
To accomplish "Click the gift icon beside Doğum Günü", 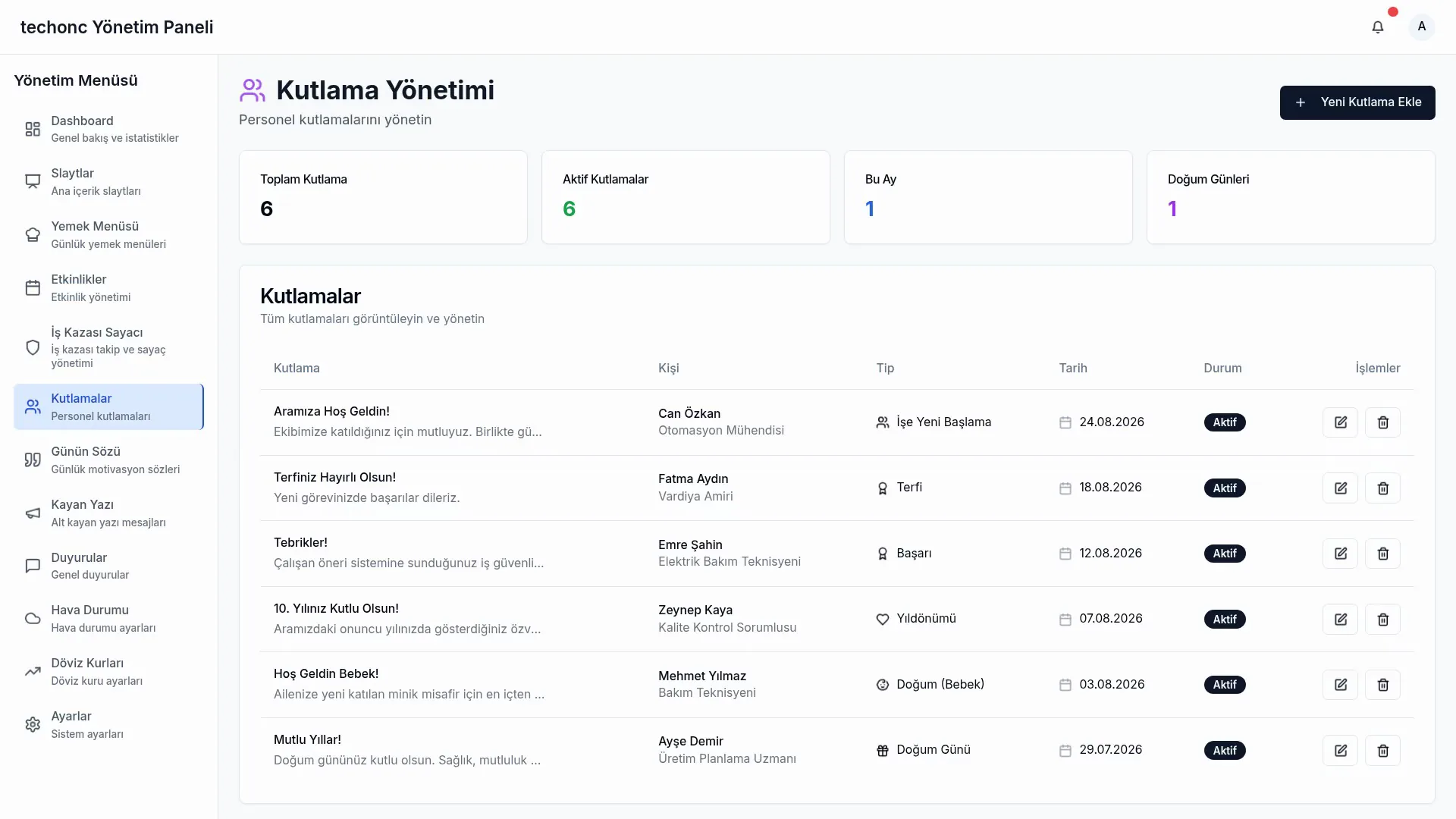I will [x=883, y=751].
